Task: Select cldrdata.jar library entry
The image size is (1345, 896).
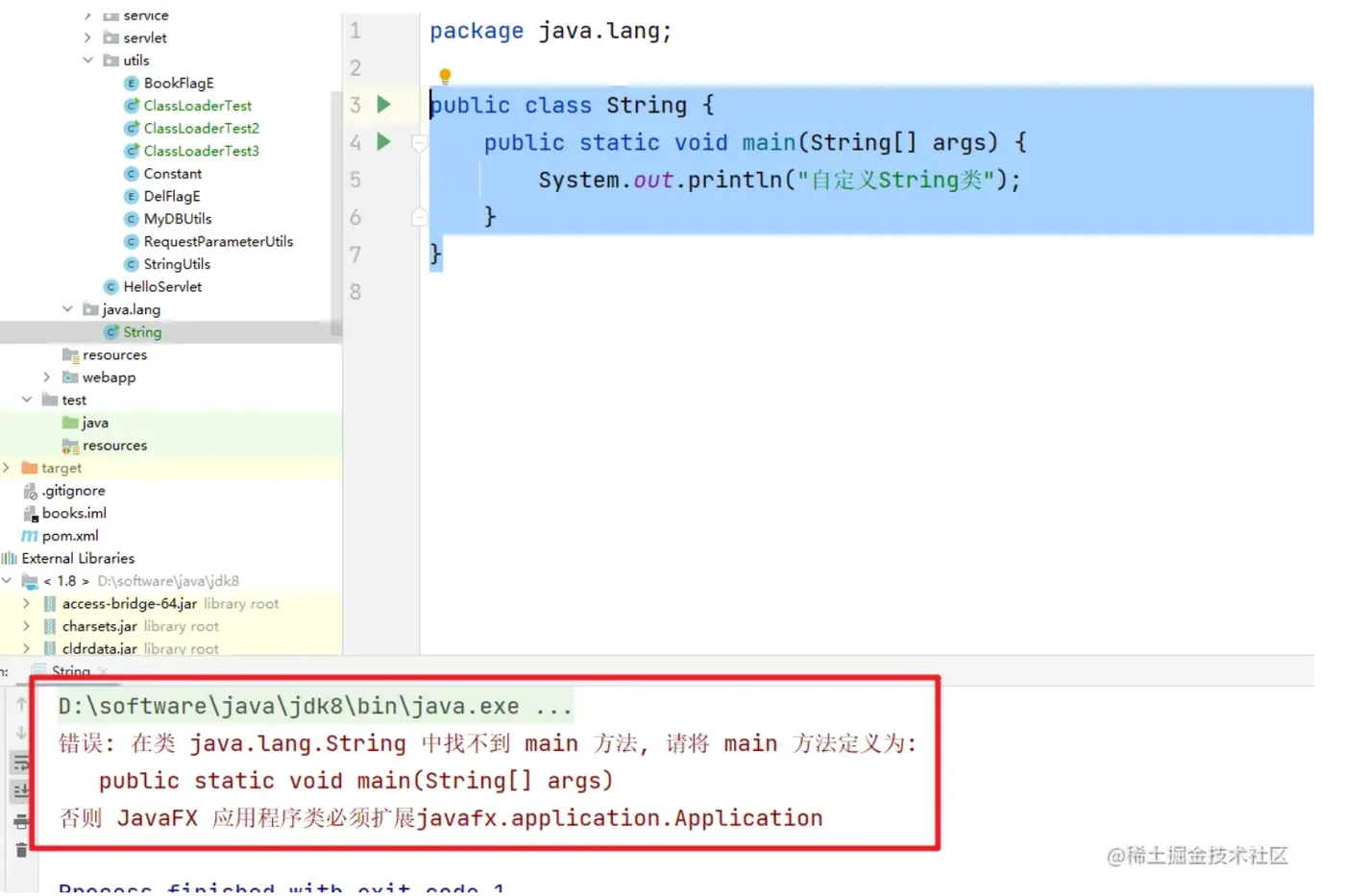Action: coord(99,649)
